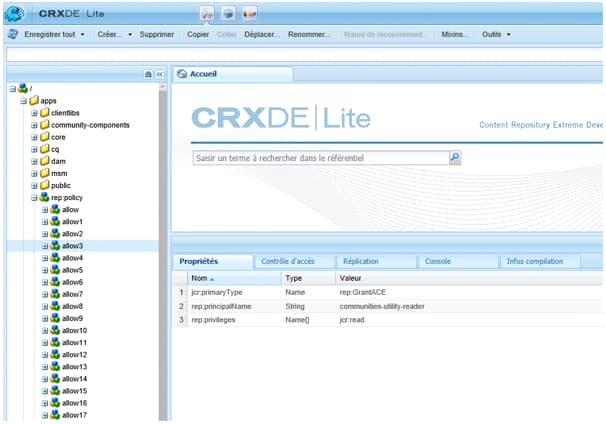Click the communities-utility-reader value
This screenshot has height=424, width=606.
[x=382, y=306]
